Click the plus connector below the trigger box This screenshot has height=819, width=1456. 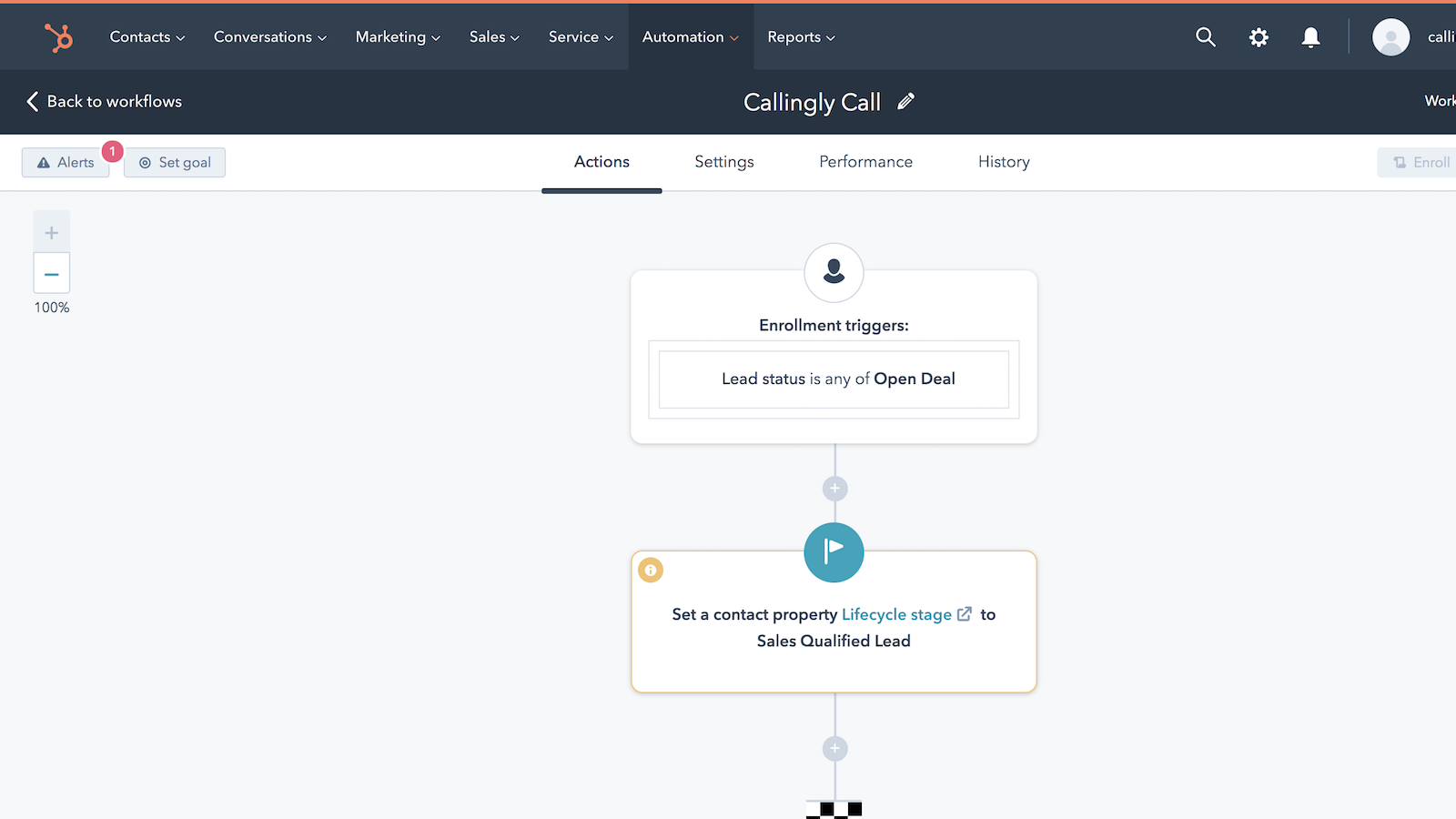(x=834, y=488)
